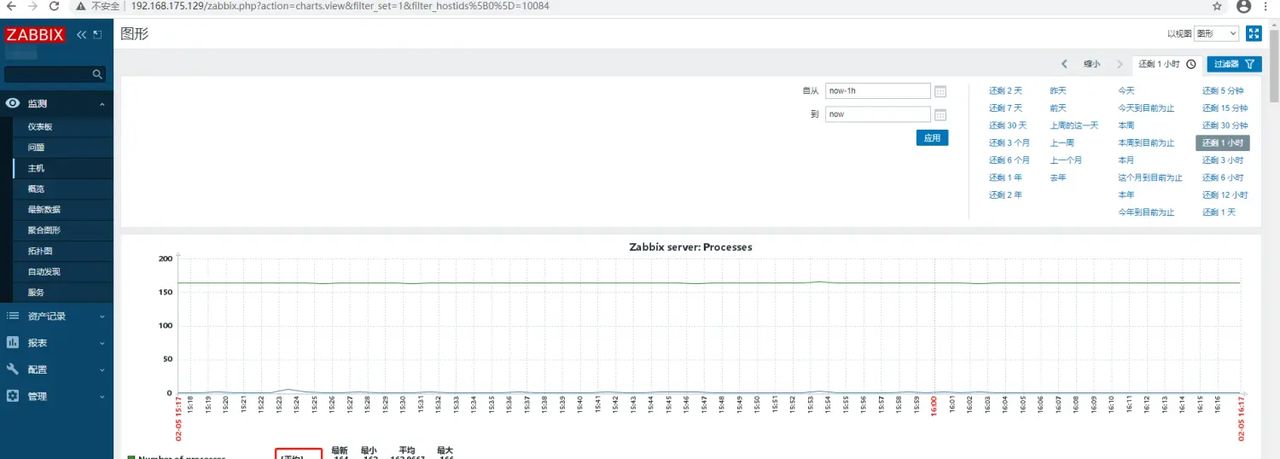This screenshot has height=459, width=1280.
Task: Select the 还剩 7 天 range
Action: click(x=1006, y=108)
